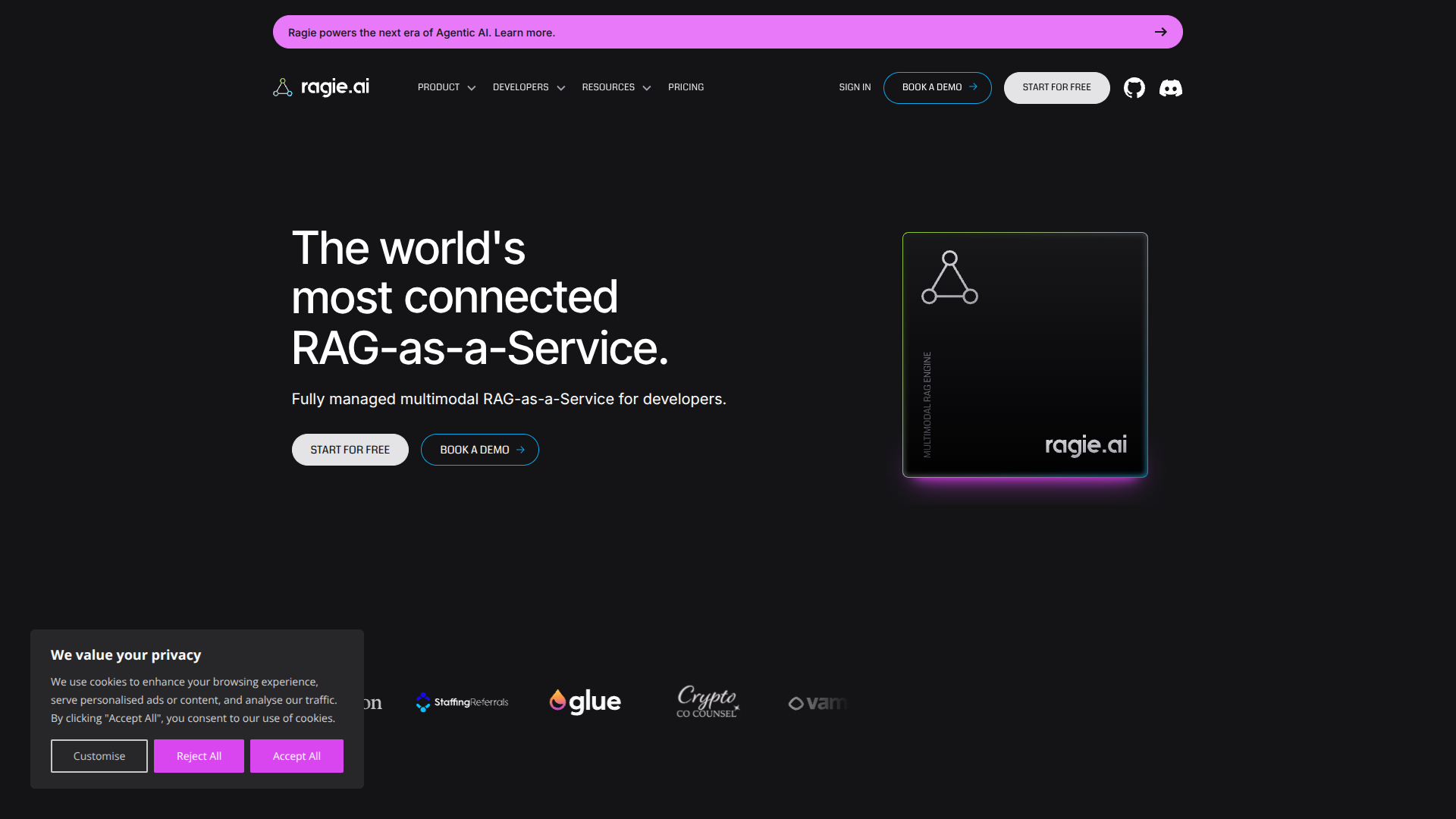Image resolution: width=1456 pixels, height=819 pixels.
Task: Expand the Resources navigation dropdown
Action: coord(616,87)
